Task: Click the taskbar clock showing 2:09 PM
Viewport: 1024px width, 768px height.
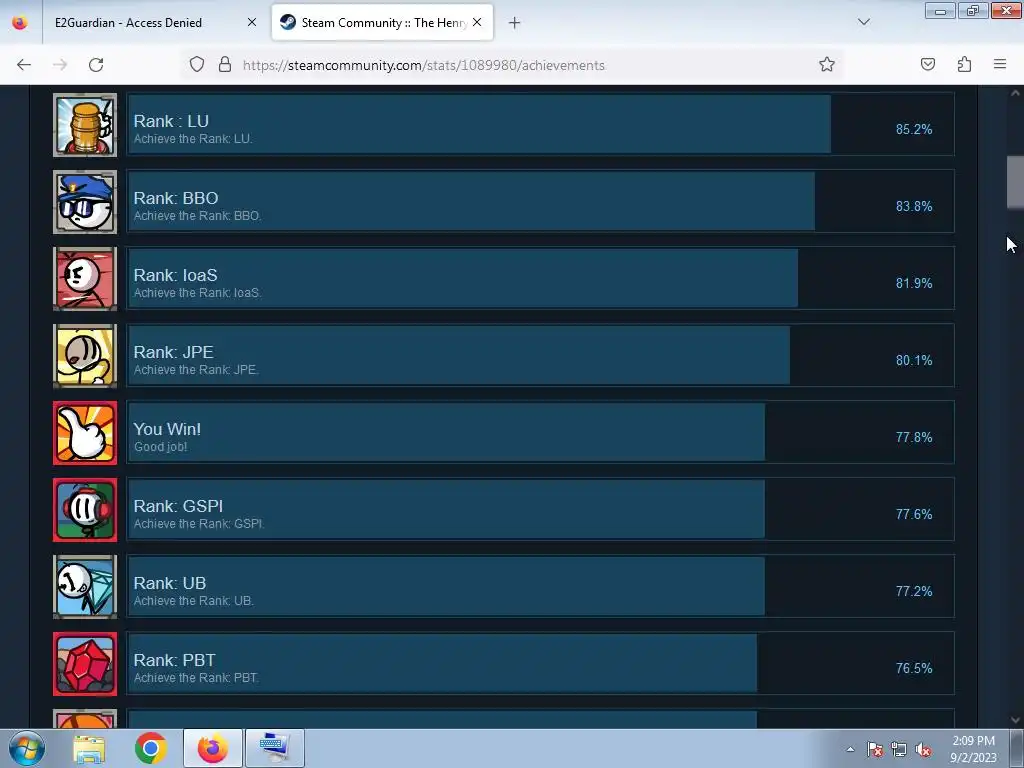Action: tap(973, 749)
